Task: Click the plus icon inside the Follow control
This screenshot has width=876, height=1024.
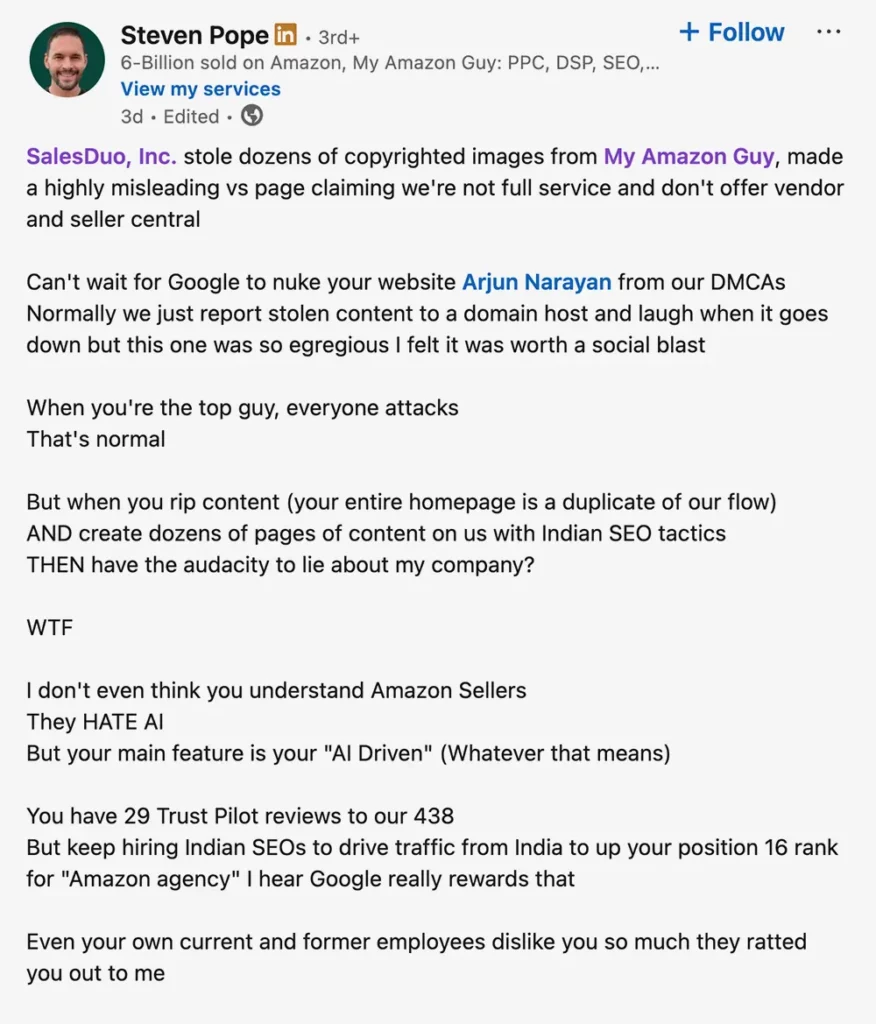Action: pyautogui.click(x=689, y=31)
